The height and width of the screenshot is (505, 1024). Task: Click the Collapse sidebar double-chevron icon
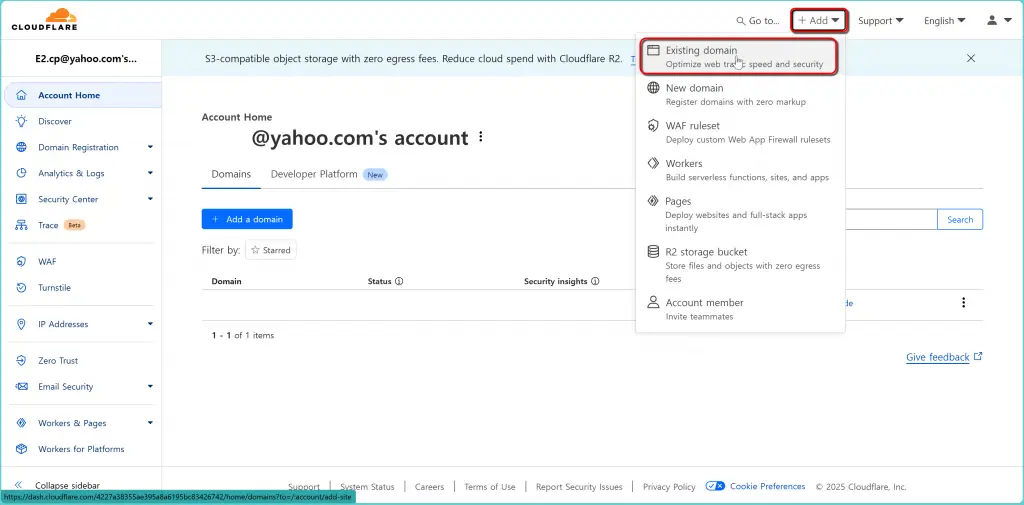pos(18,485)
